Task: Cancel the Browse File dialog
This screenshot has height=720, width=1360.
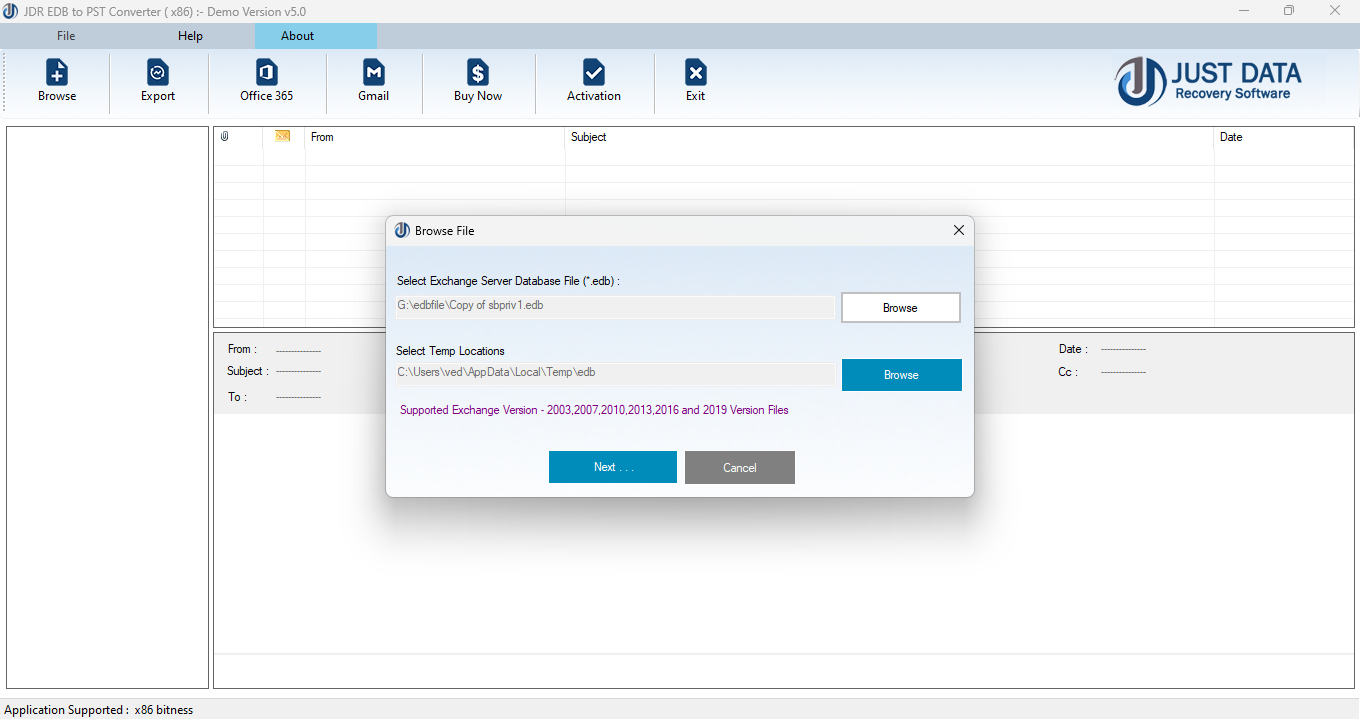Action: (x=739, y=467)
